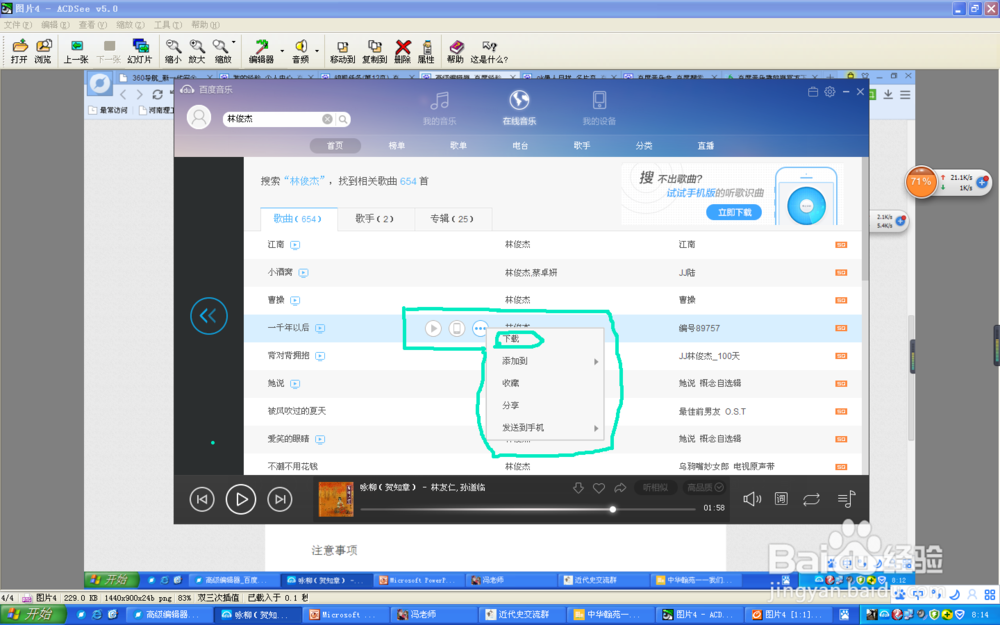This screenshot has height=625, width=1000.
Task: Go to previous image with 上一张
Action: (x=76, y=50)
